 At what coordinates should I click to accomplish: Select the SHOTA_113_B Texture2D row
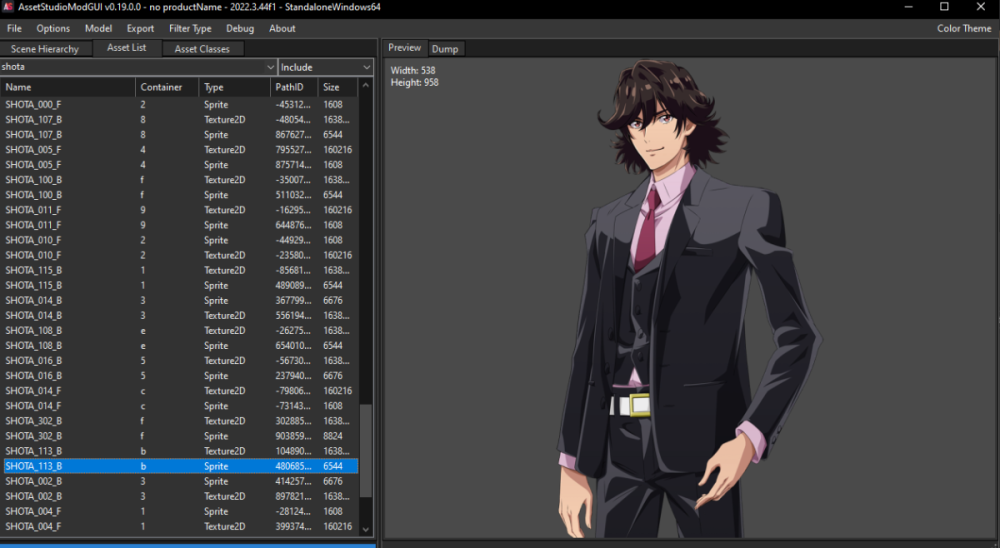tap(180, 451)
